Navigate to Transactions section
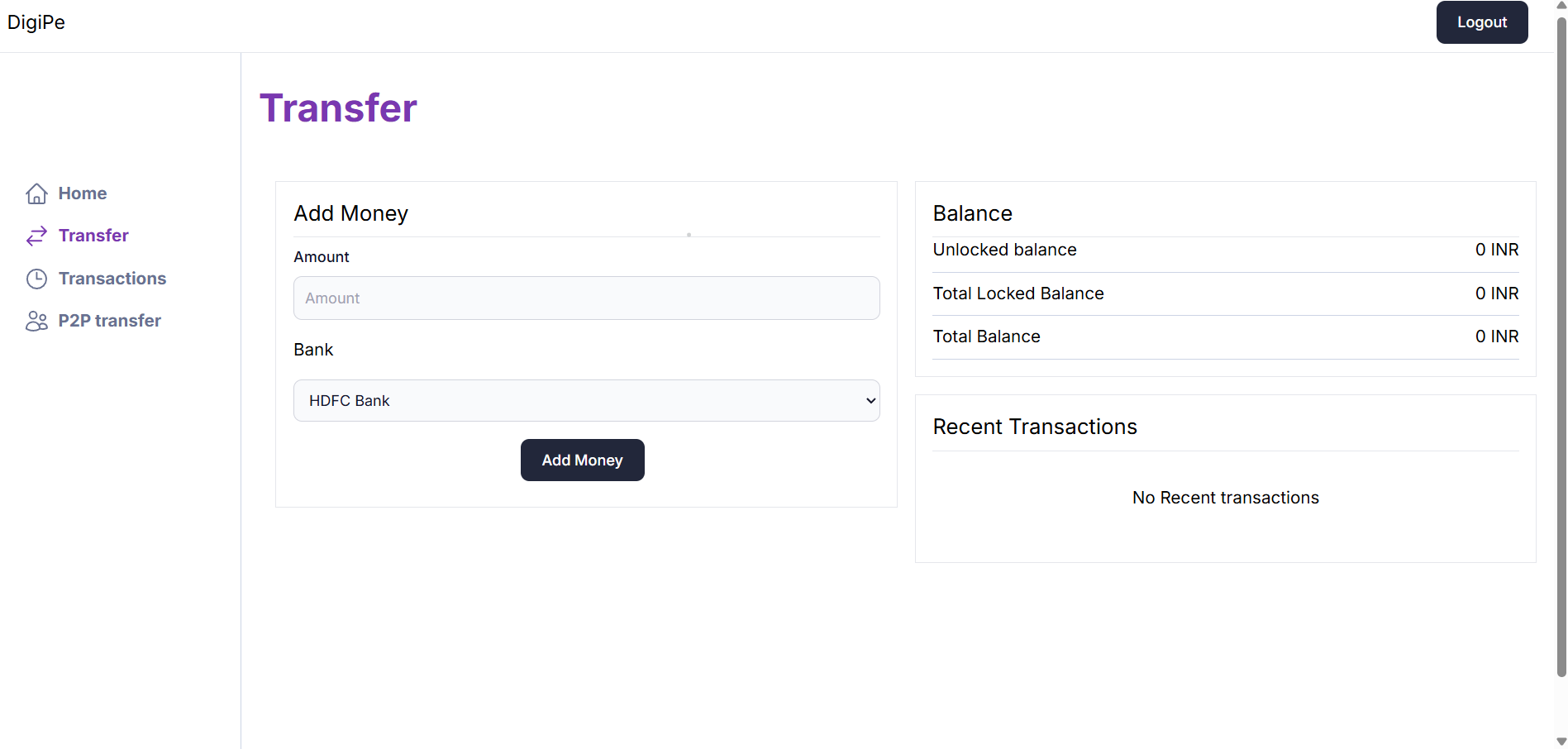This screenshot has width=1568, height=749. [x=112, y=279]
